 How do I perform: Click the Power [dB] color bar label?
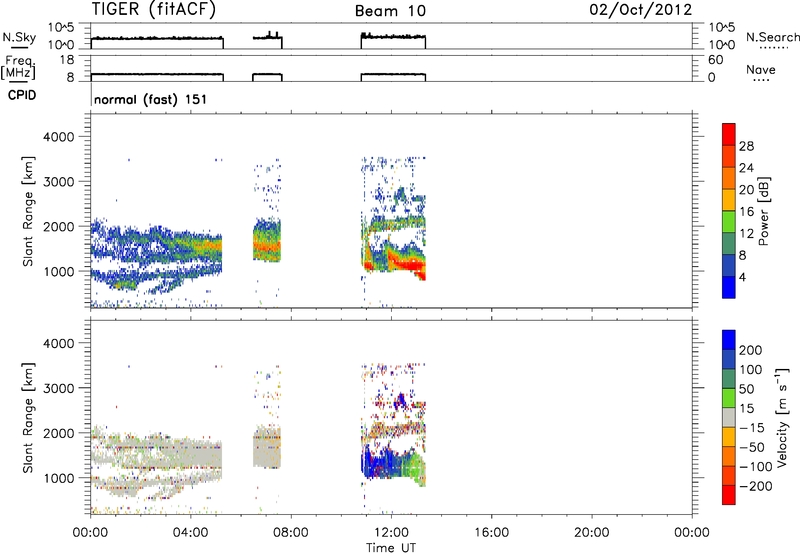click(764, 211)
